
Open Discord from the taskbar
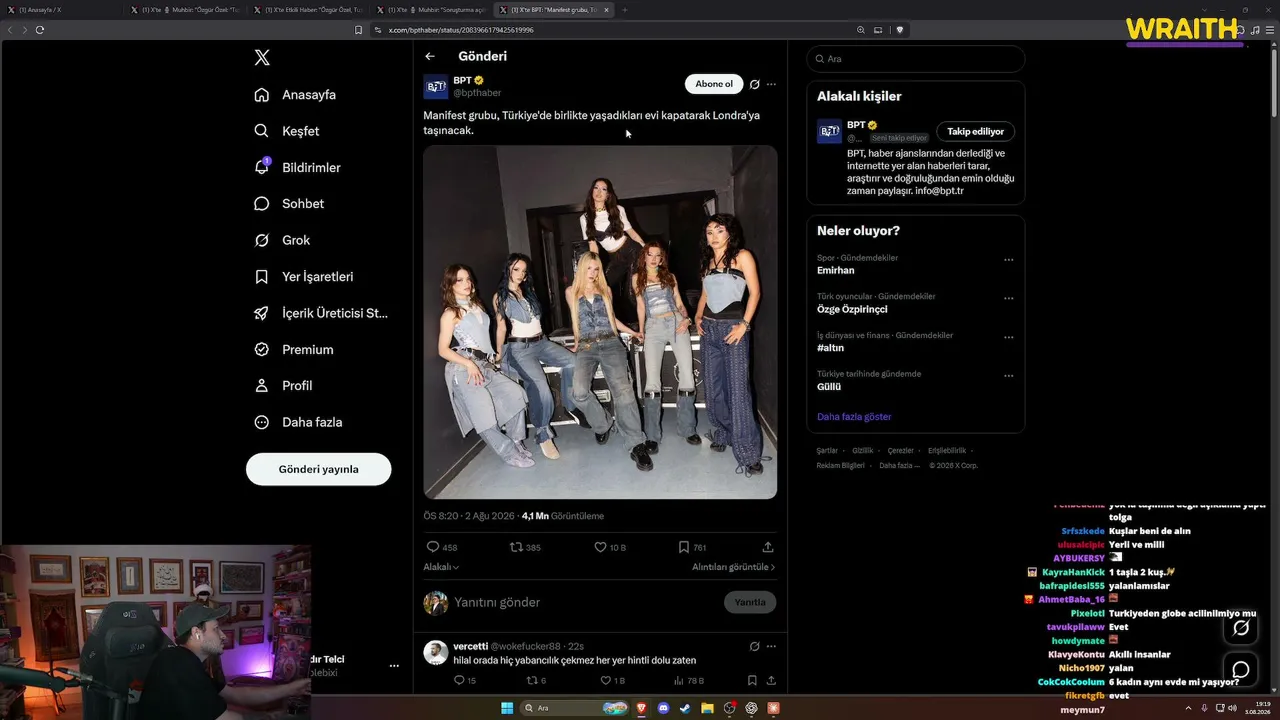pos(663,708)
